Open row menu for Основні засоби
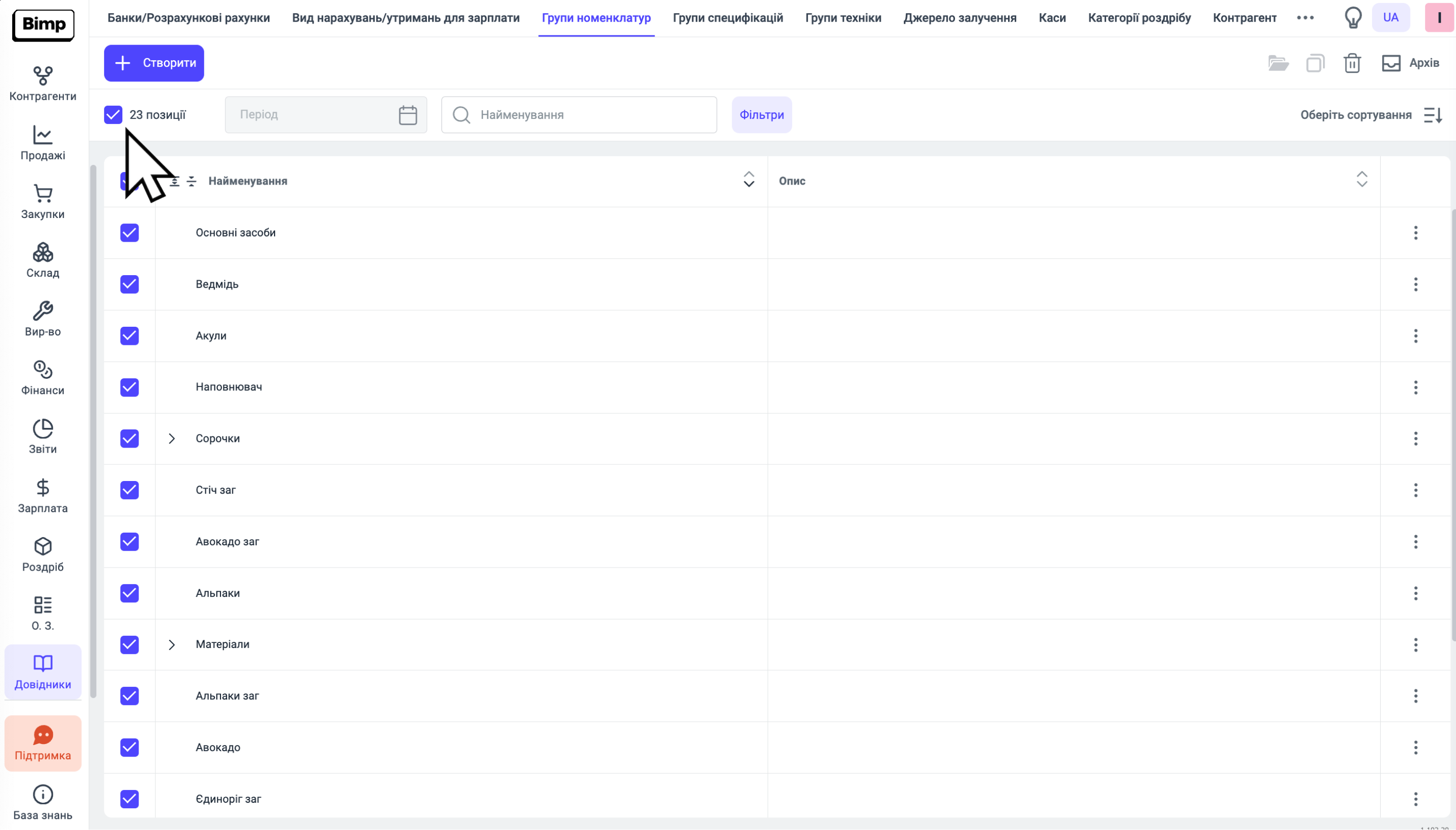 click(1416, 233)
